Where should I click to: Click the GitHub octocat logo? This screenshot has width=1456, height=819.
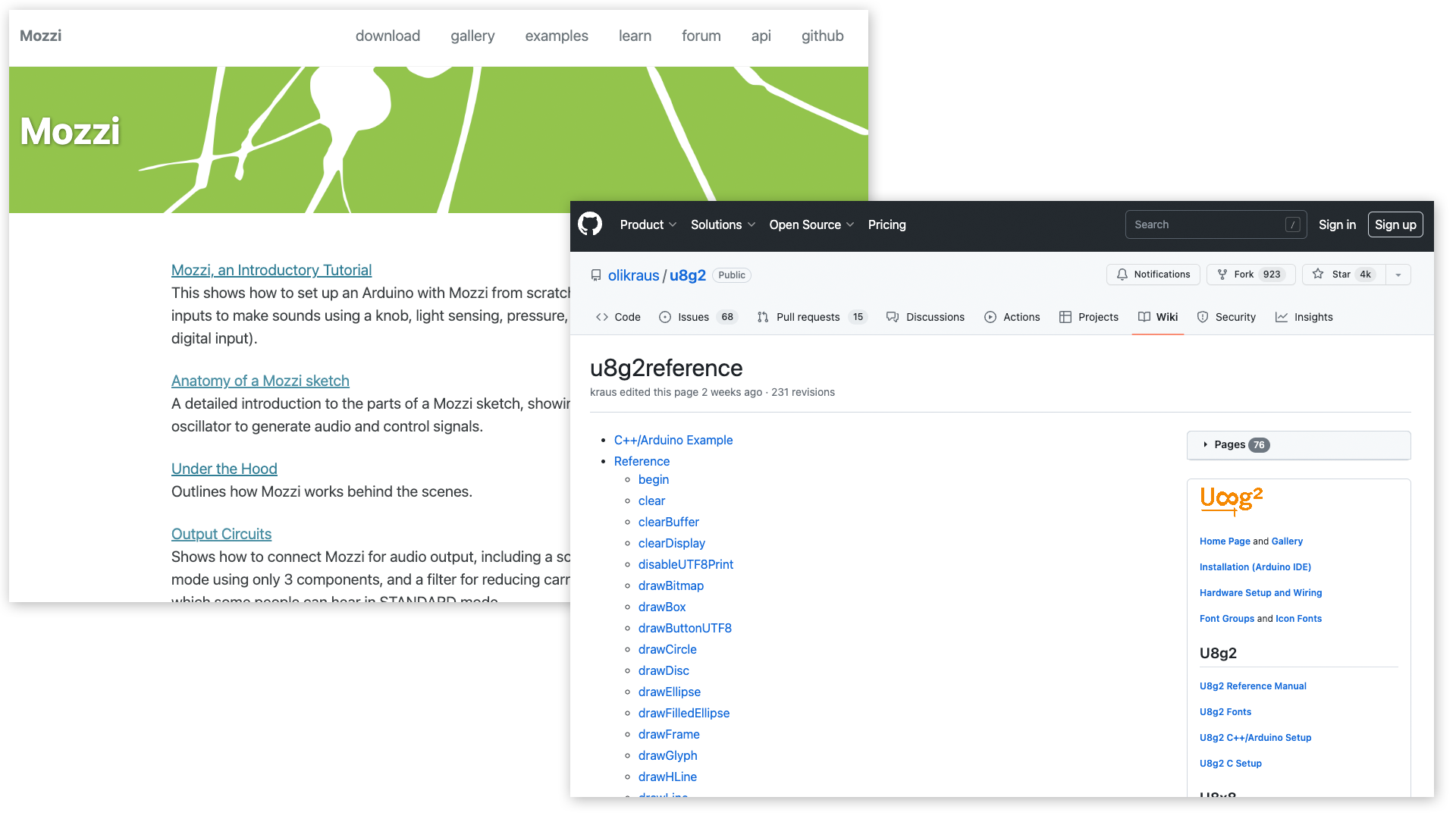590,224
